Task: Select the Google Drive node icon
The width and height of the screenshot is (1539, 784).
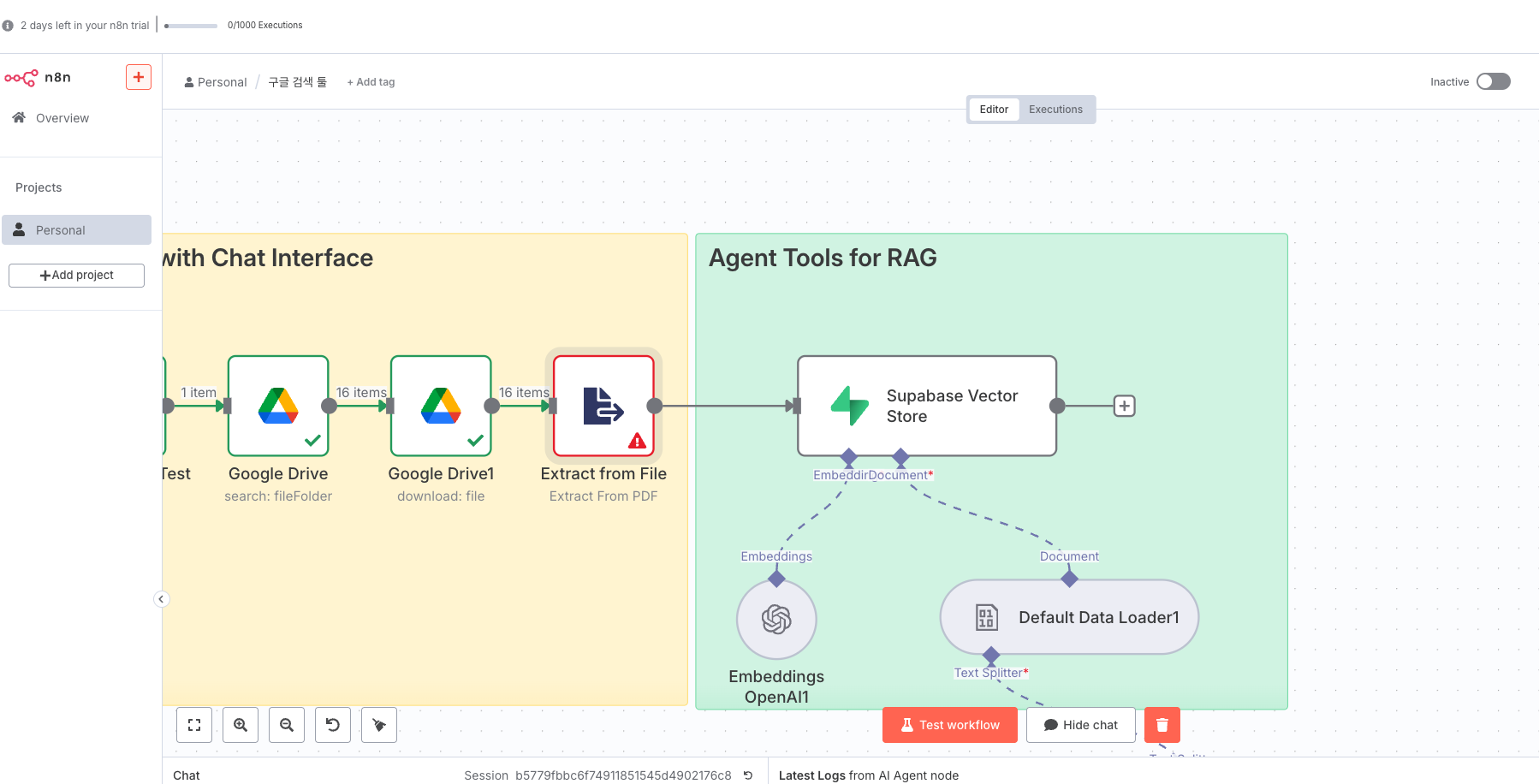Action: 278,406
